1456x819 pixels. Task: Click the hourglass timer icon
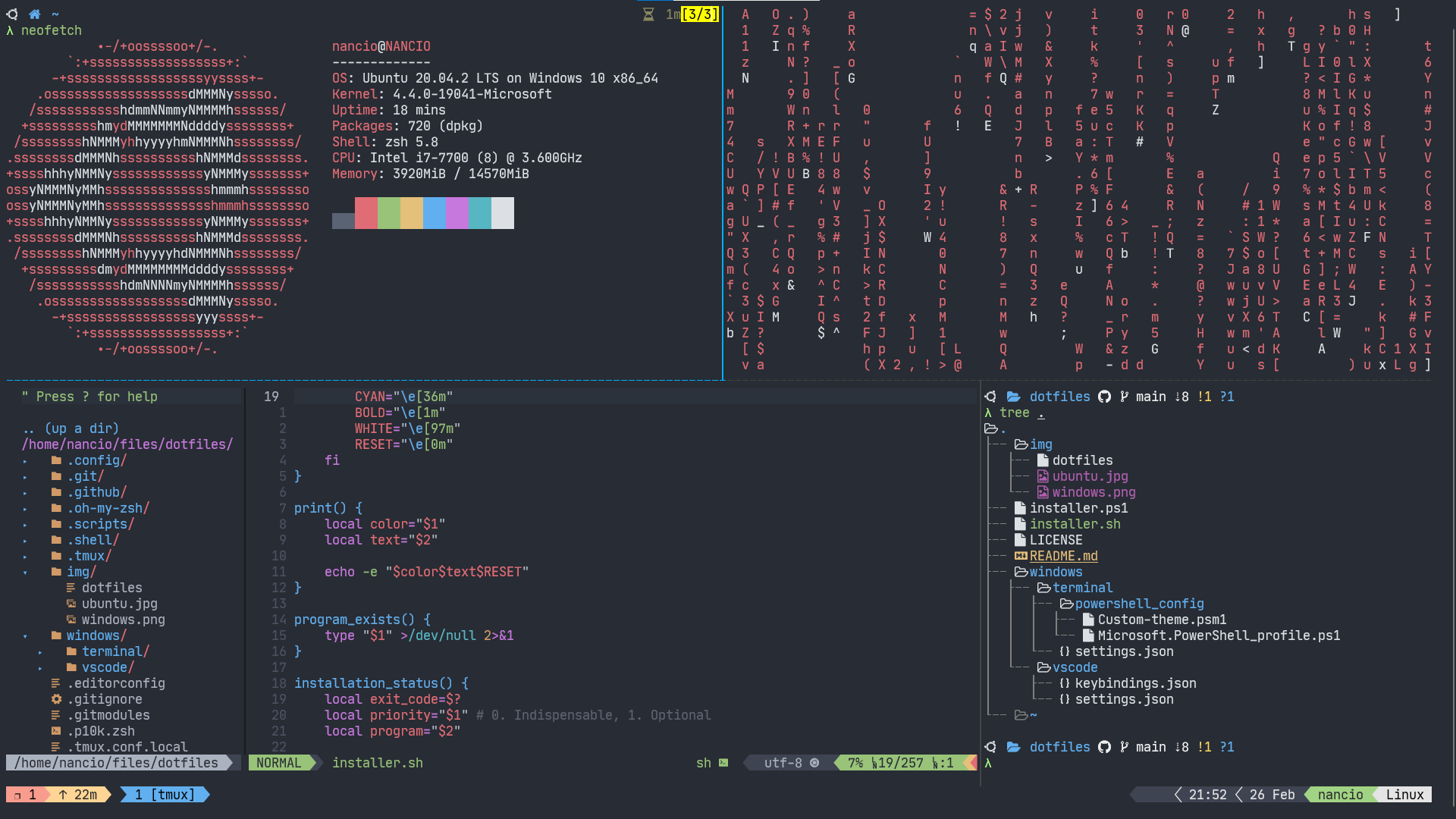(648, 14)
